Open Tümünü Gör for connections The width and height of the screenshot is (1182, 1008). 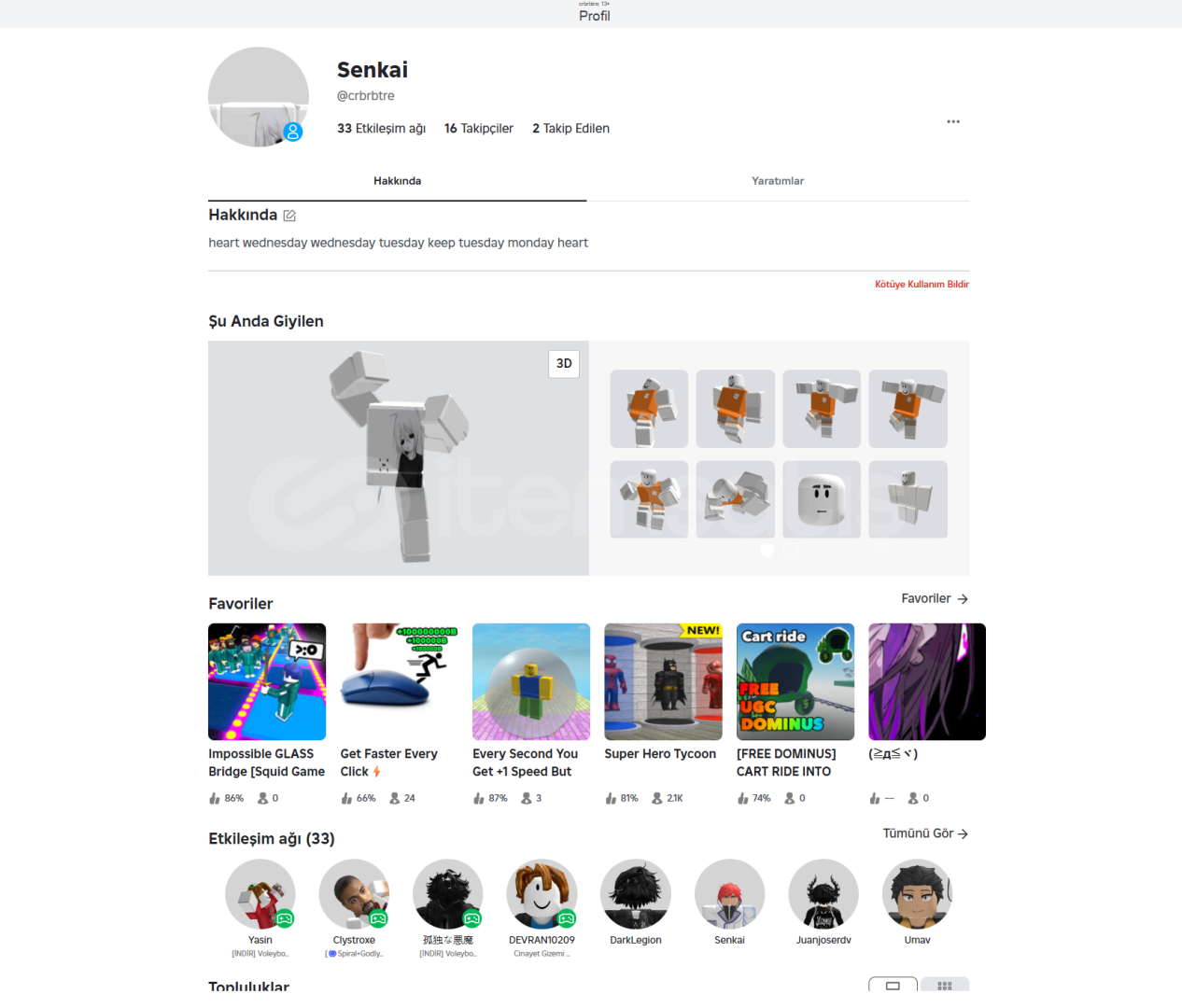point(925,833)
